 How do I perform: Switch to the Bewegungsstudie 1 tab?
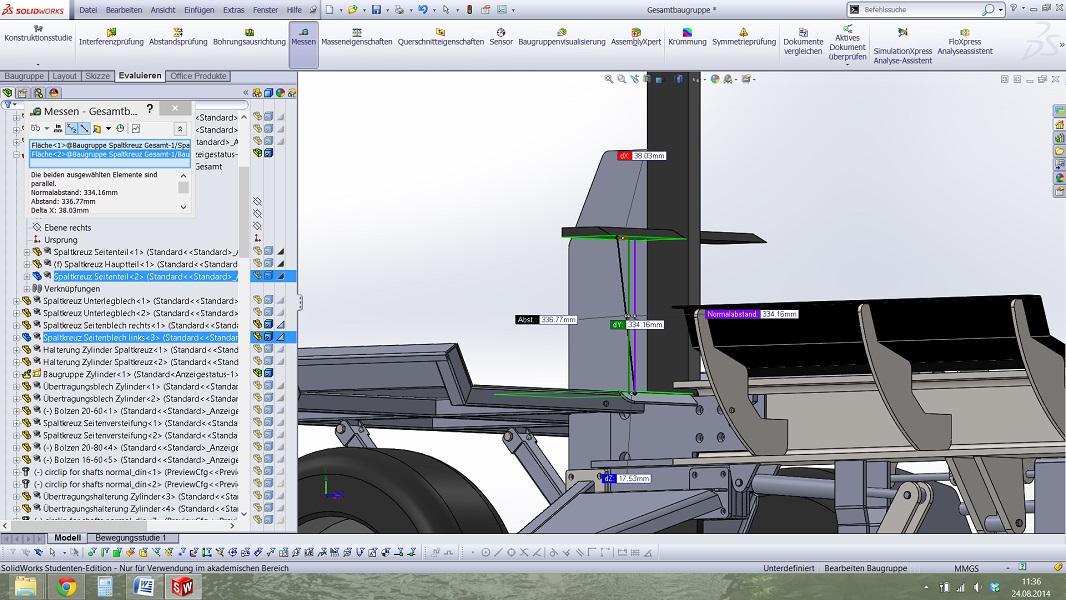click(x=131, y=538)
